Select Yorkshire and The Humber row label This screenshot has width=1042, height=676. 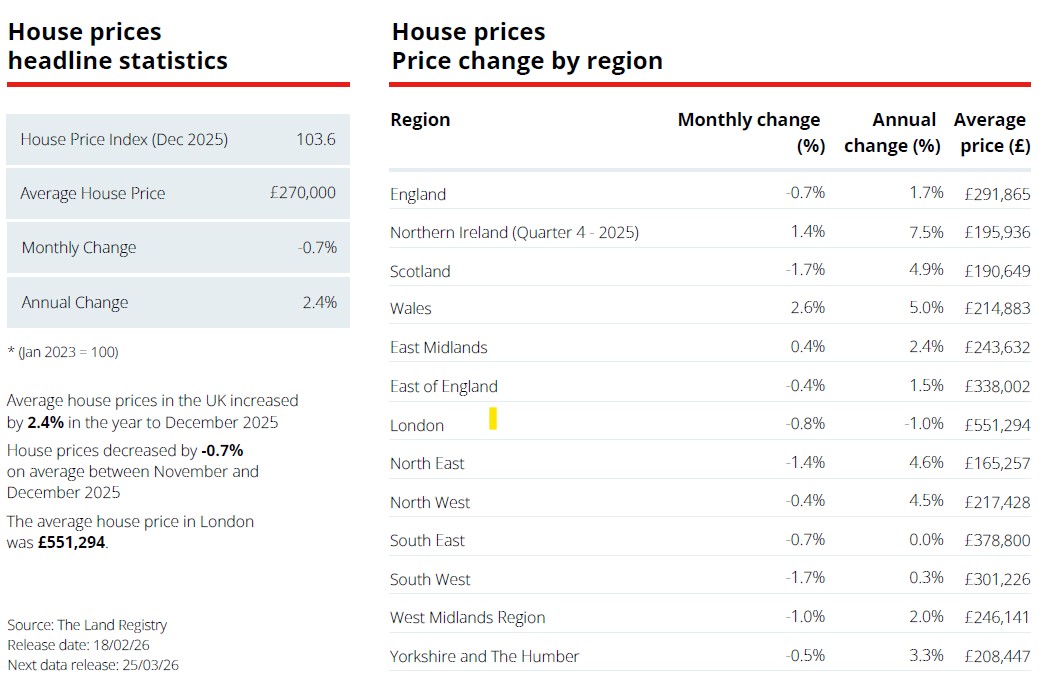pos(484,656)
